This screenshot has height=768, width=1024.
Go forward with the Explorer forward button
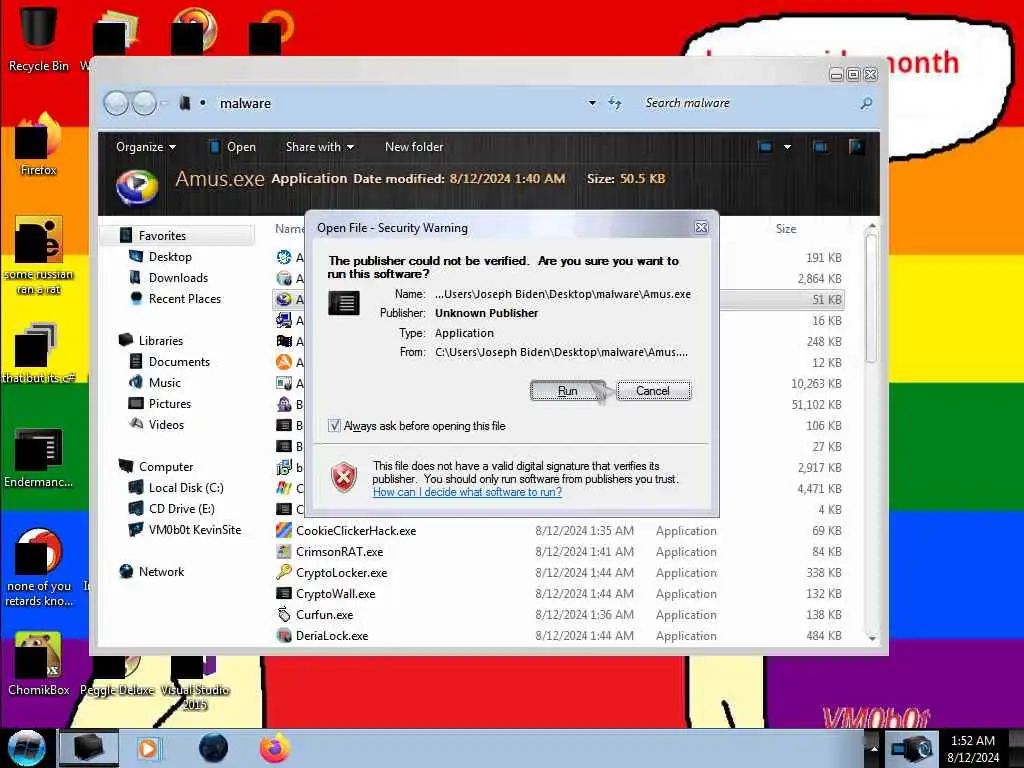coord(145,103)
